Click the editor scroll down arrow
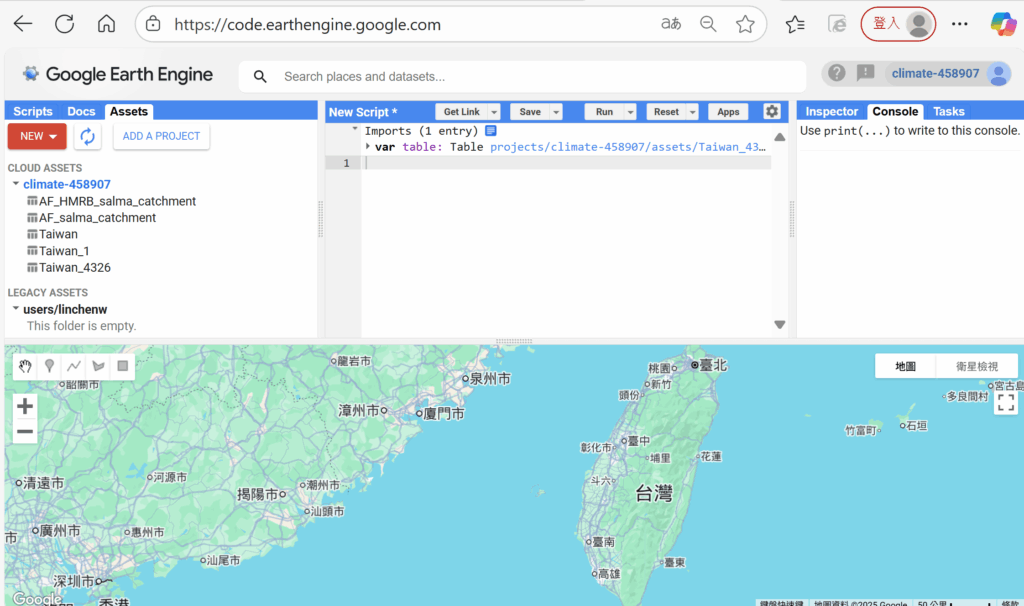 click(780, 325)
